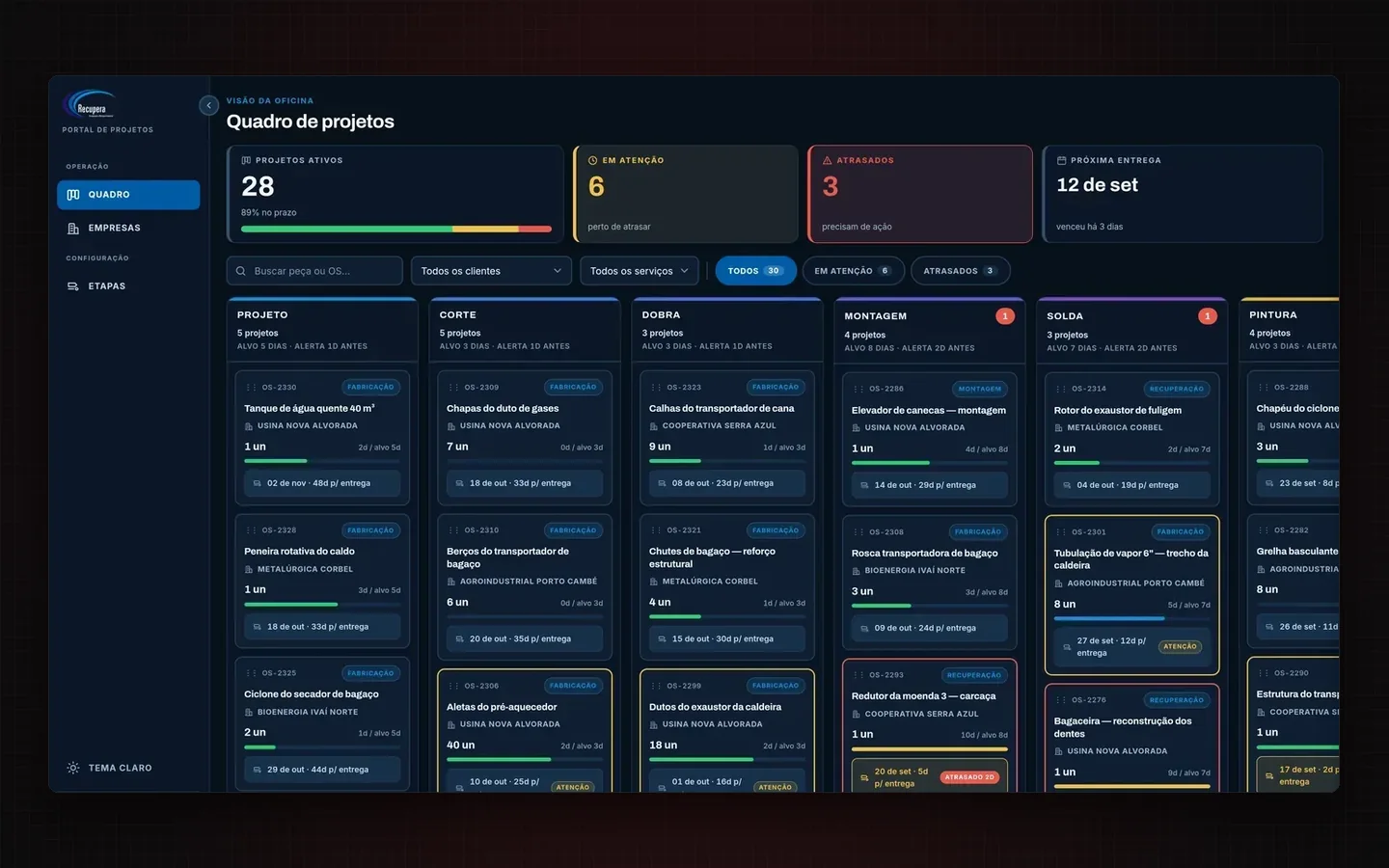Click the Recuperação status badge on OS-2314
Image resolution: width=1389 pixels, height=868 pixels.
1177,390
